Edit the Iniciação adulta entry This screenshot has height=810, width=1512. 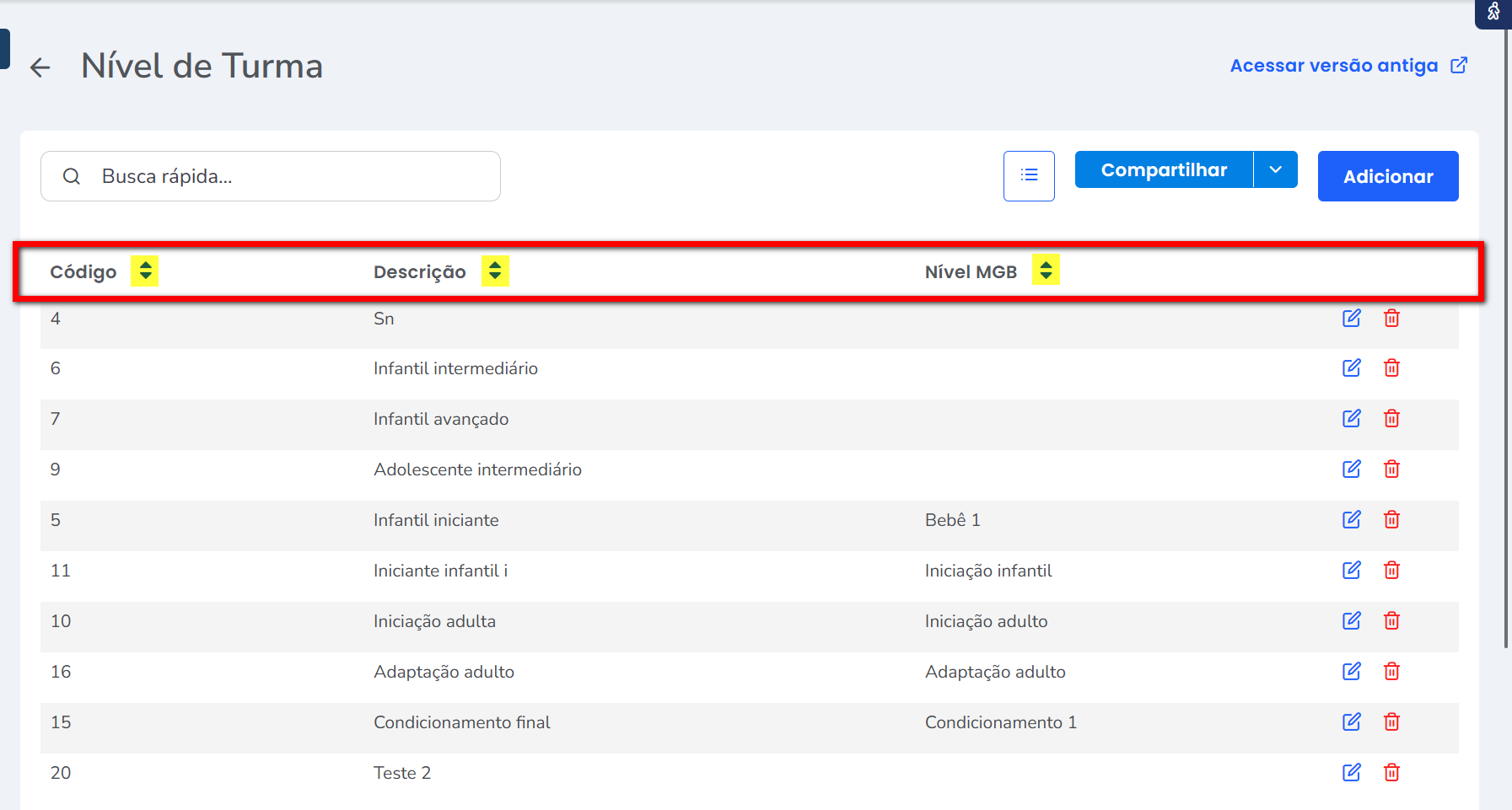click(1351, 621)
